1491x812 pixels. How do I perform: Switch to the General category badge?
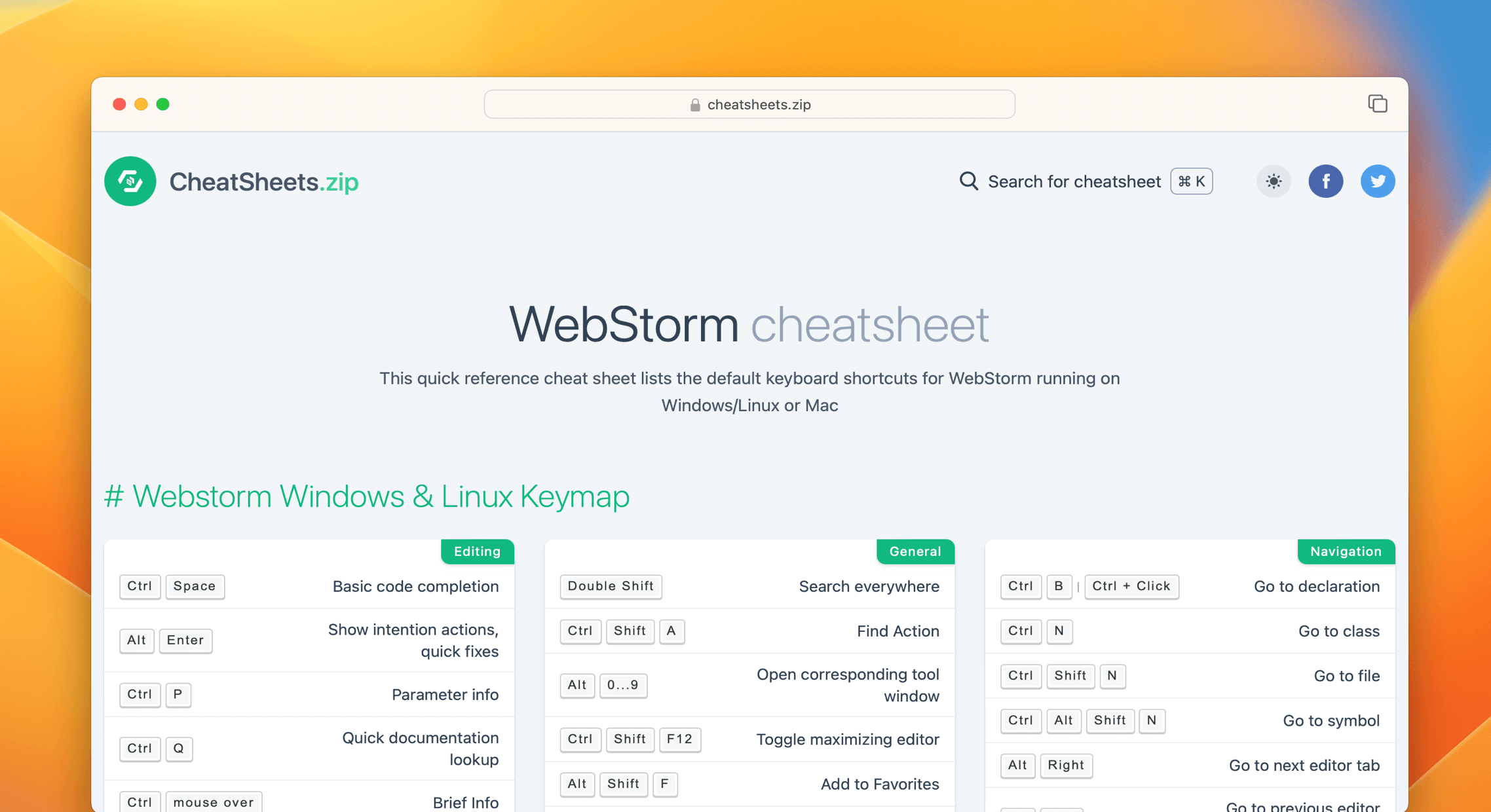915,551
